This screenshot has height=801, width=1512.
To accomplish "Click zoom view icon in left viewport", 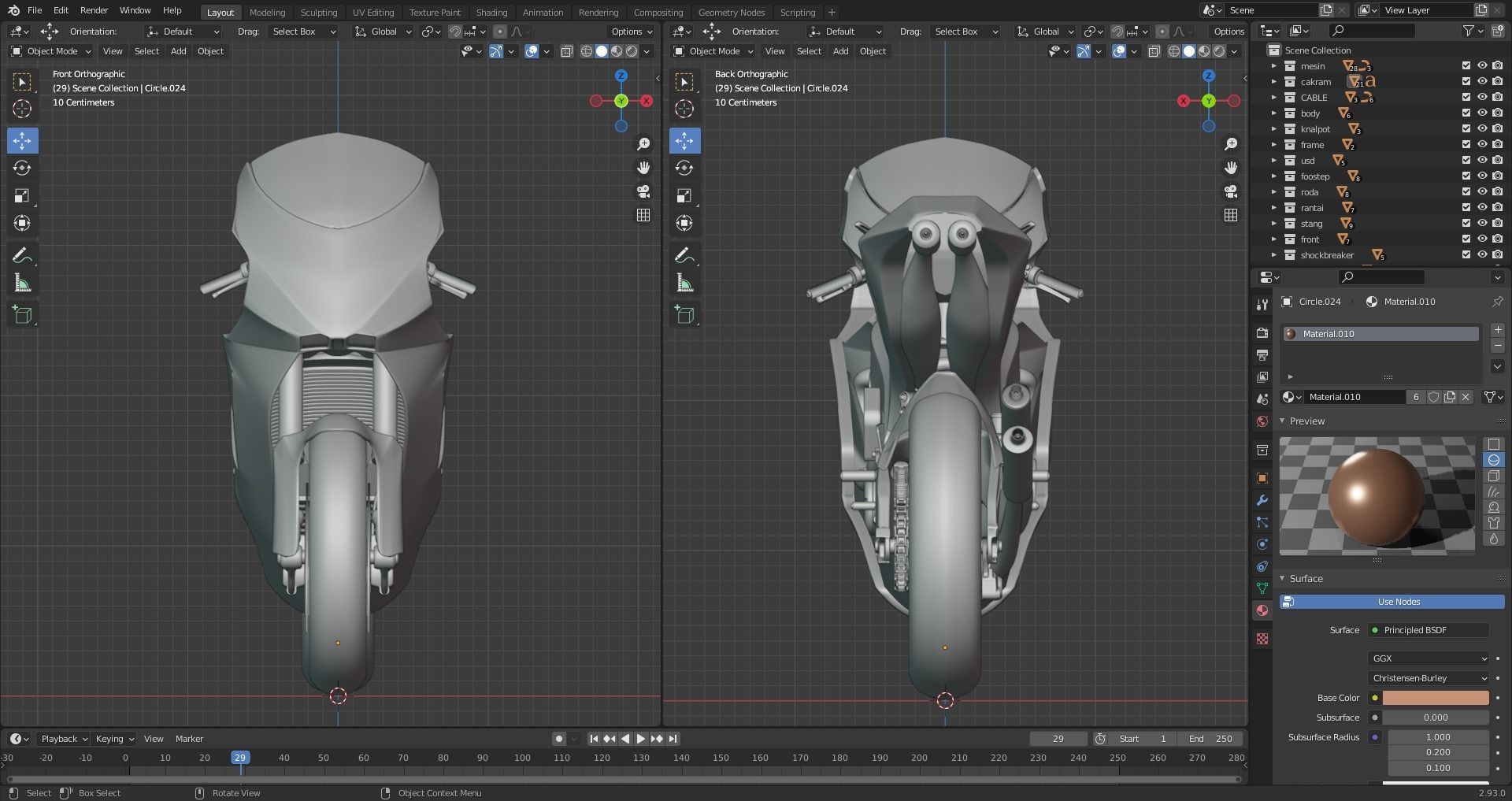I will click(643, 144).
